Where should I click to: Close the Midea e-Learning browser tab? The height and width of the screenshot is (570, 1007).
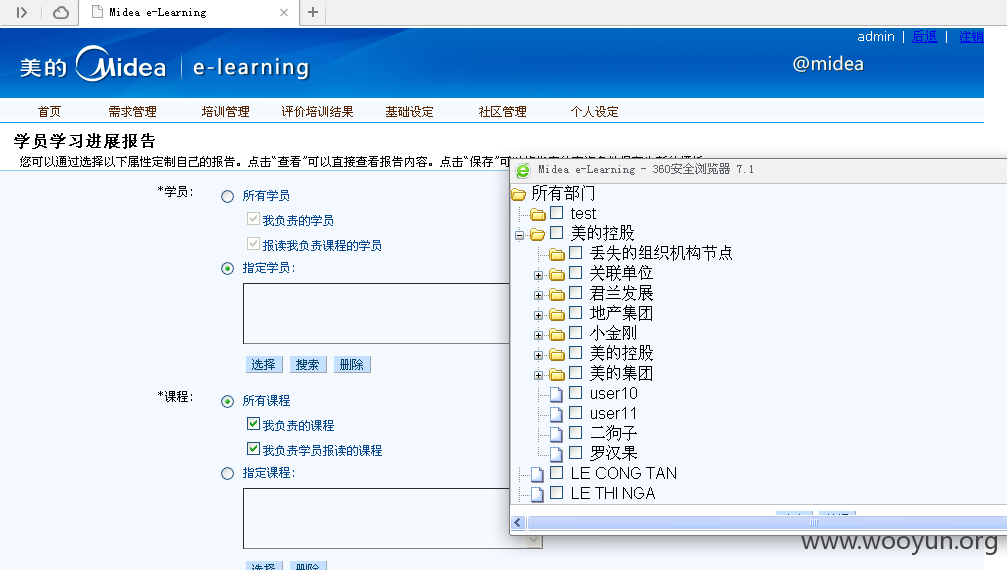pyautogui.click(x=284, y=12)
